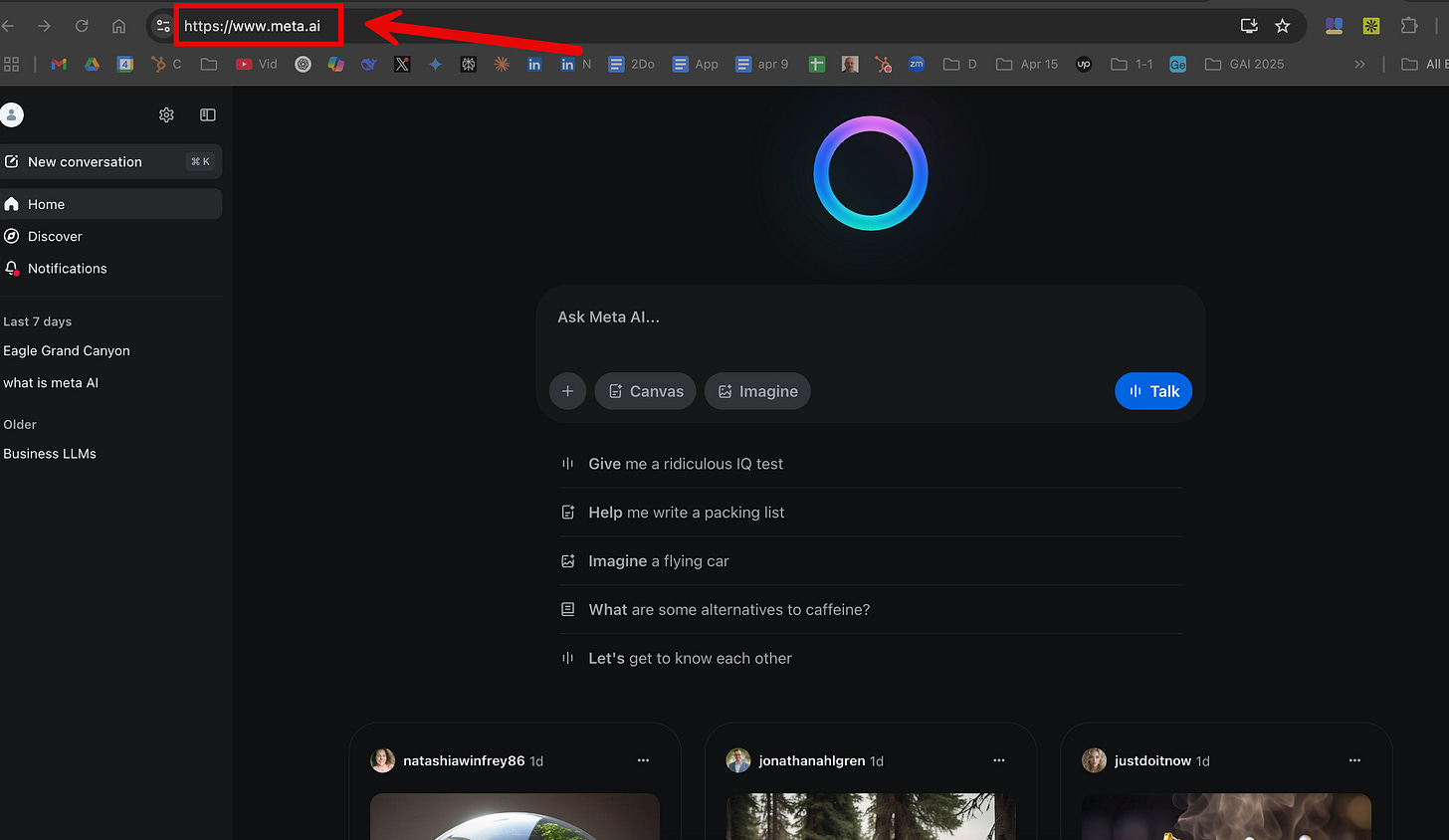Open the Google Drive bookmark
Screen dimensions: 1449x840
click(92, 64)
